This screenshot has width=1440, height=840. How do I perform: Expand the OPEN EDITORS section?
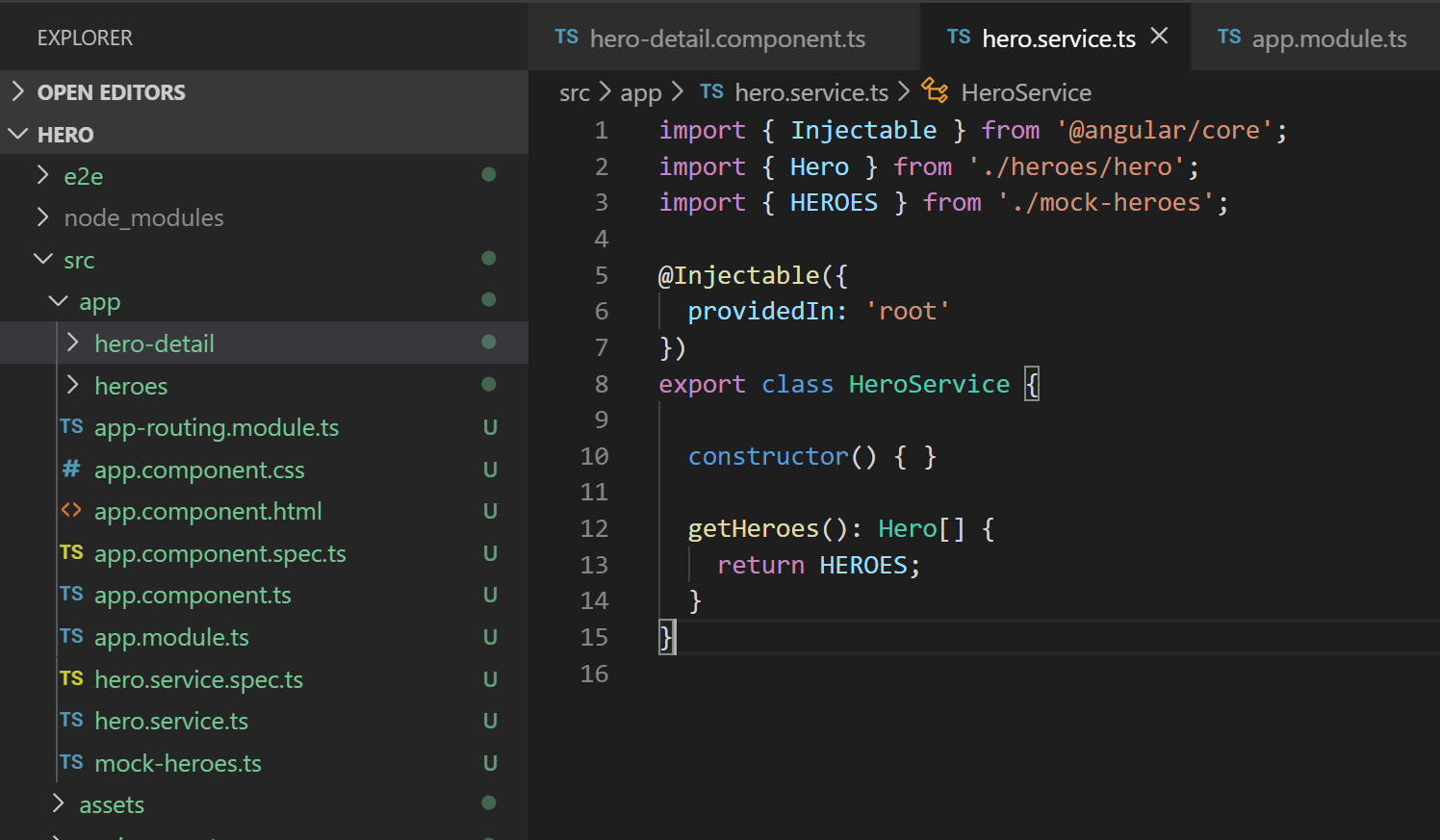[x=17, y=91]
